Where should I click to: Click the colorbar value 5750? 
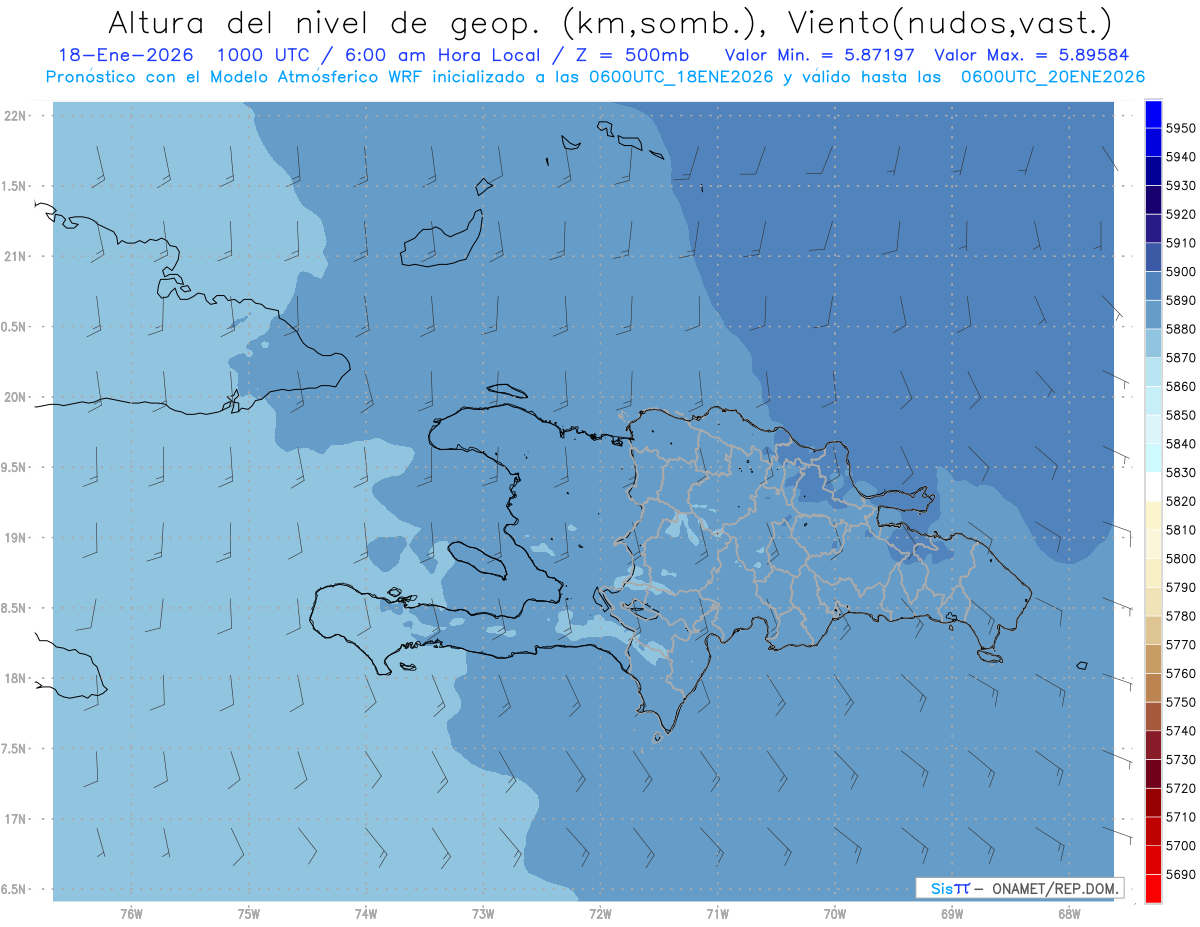1180,702
